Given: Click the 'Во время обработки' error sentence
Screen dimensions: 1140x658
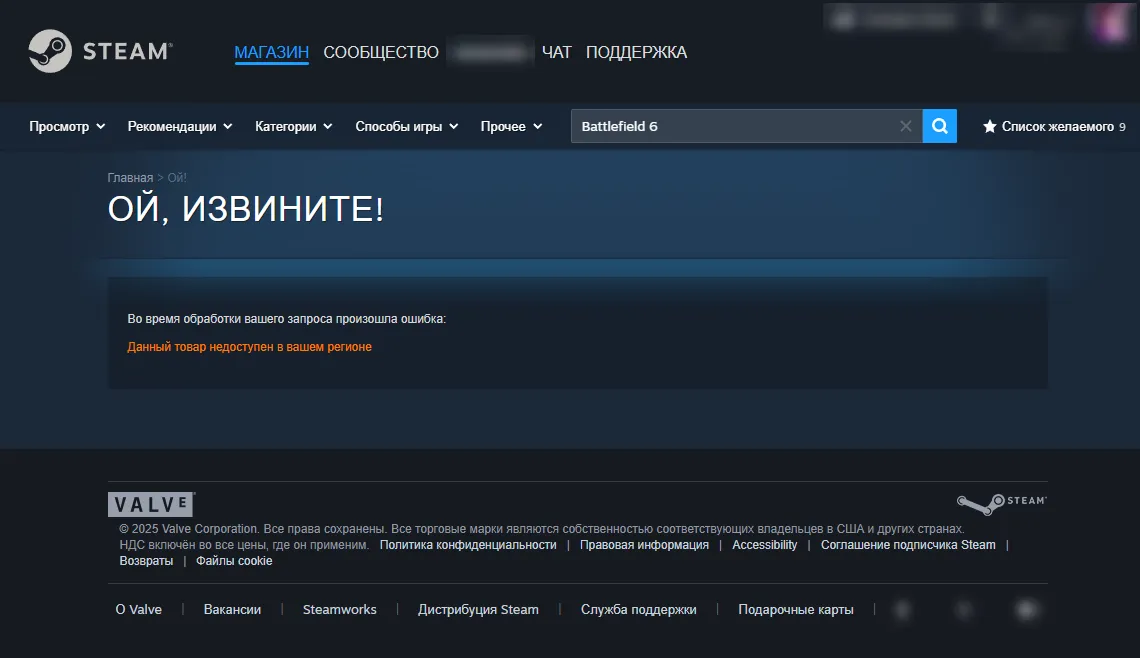Looking at the screenshot, I should click(286, 318).
